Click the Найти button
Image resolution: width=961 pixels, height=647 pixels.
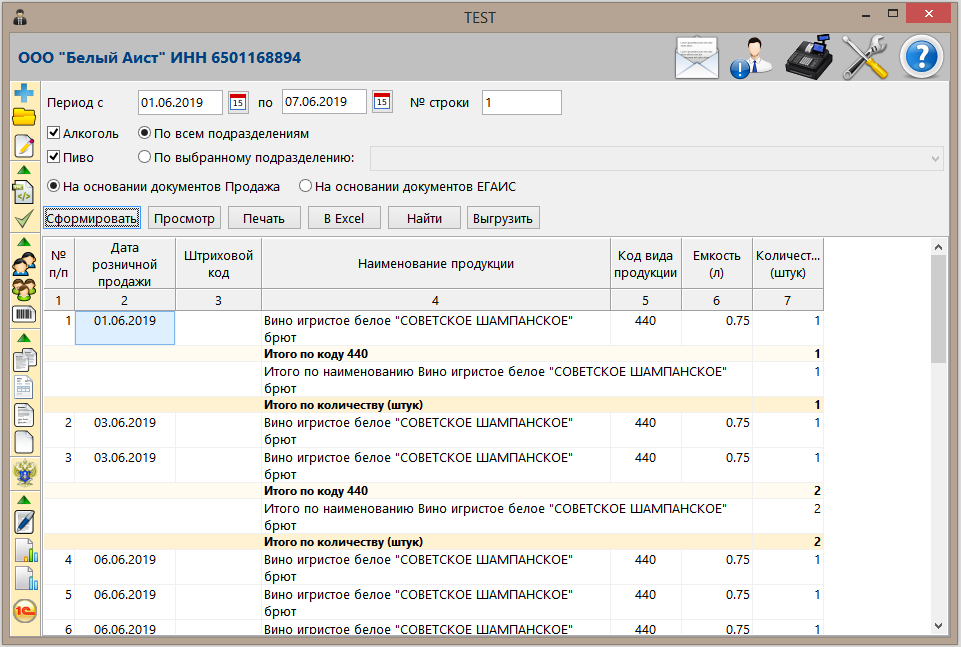(424, 218)
